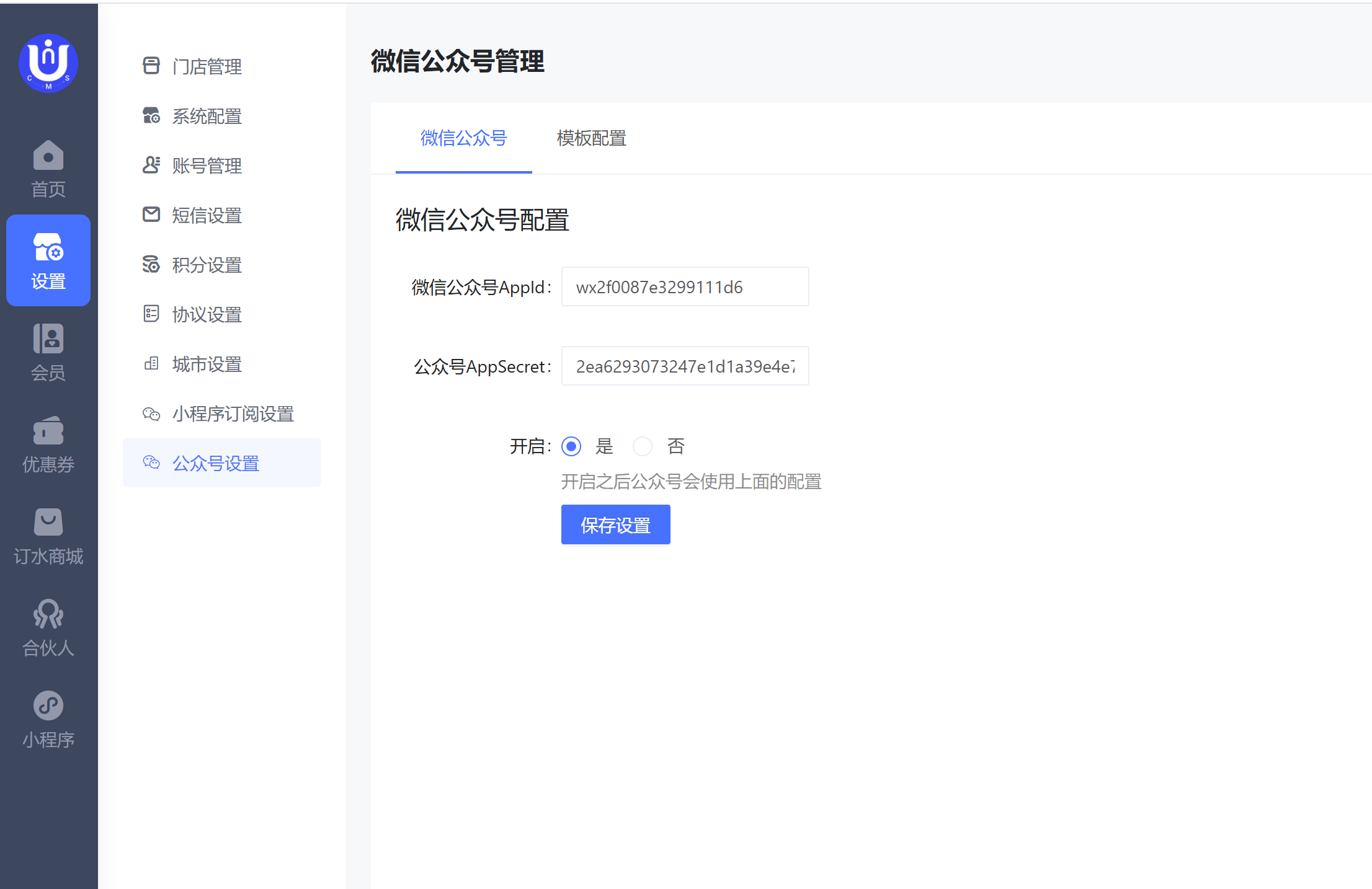Click the 账号管理 user icon
1372x889 pixels.
[151, 165]
